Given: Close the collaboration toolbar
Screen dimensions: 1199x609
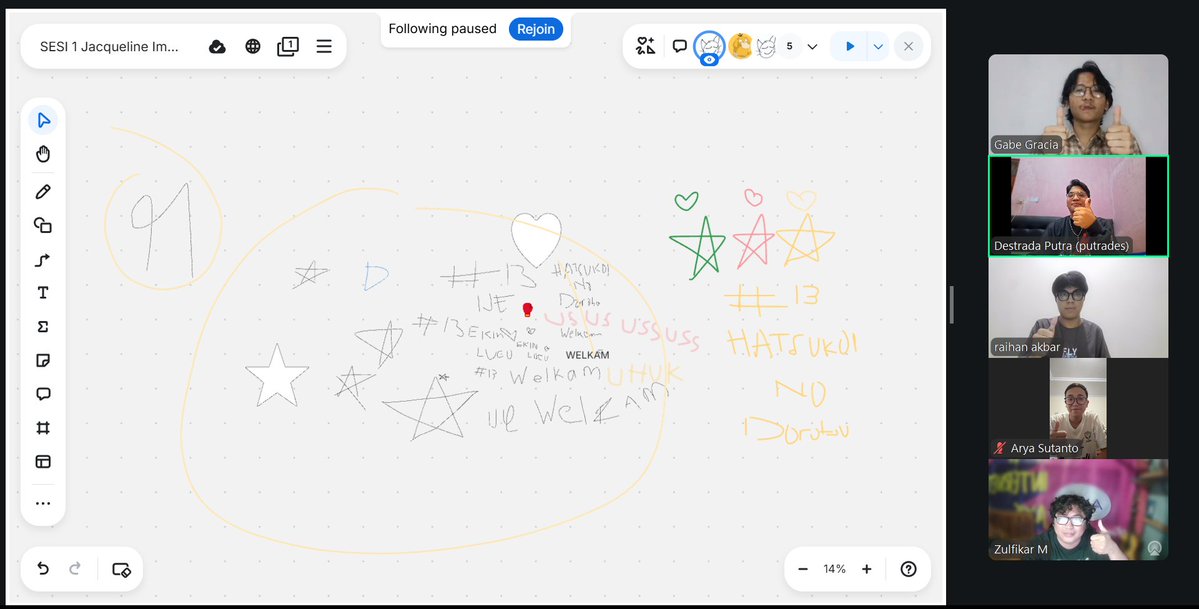Looking at the screenshot, I should [908, 47].
